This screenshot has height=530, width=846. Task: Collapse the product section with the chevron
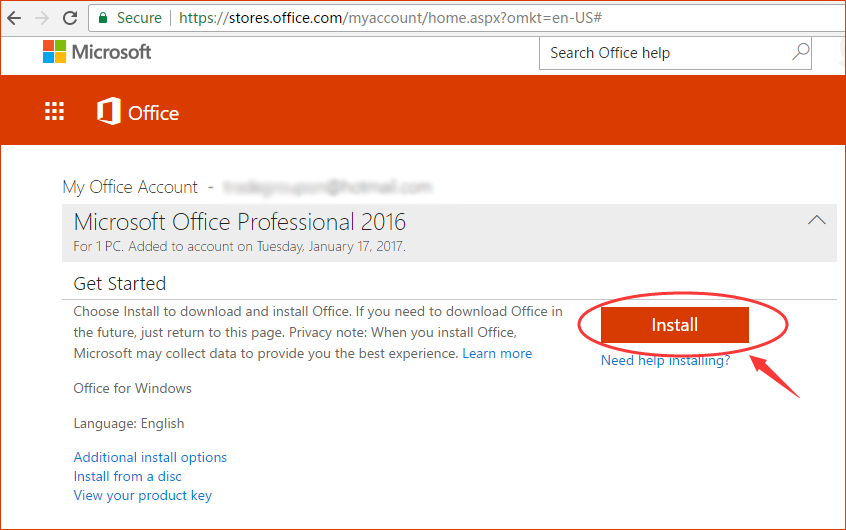click(816, 220)
